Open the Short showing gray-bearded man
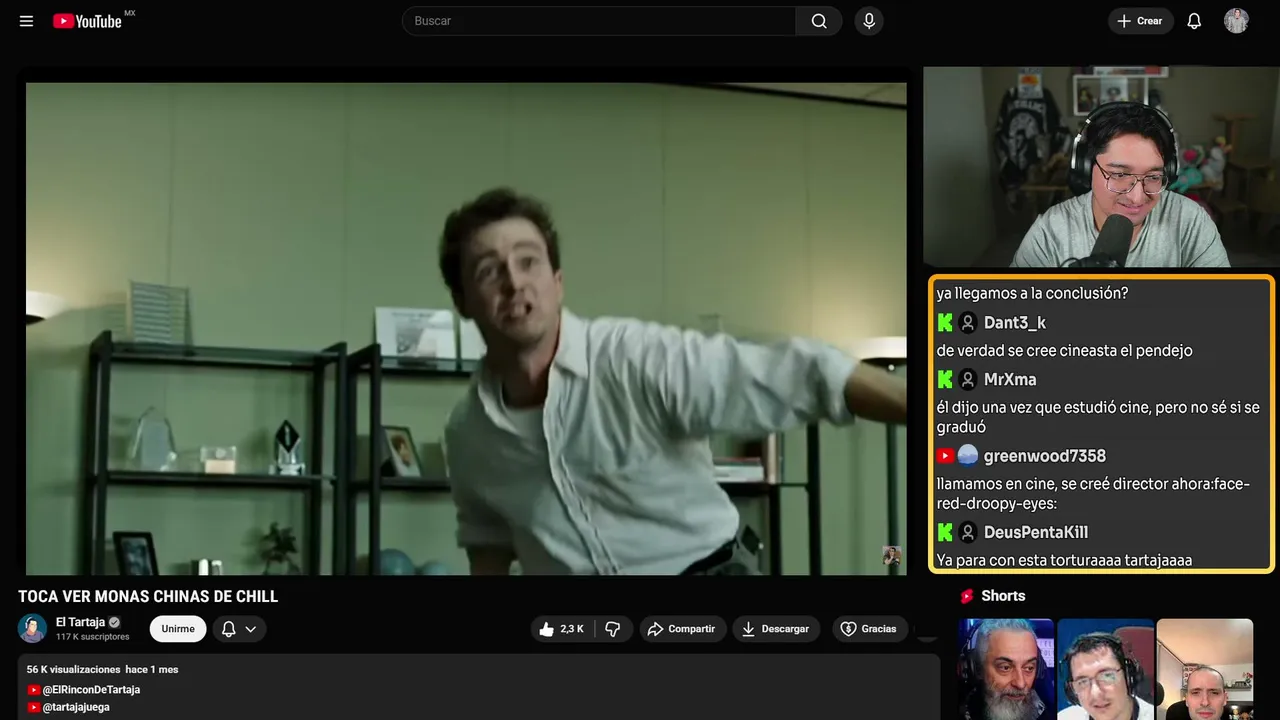Viewport: 1280px width, 720px height. point(1006,669)
